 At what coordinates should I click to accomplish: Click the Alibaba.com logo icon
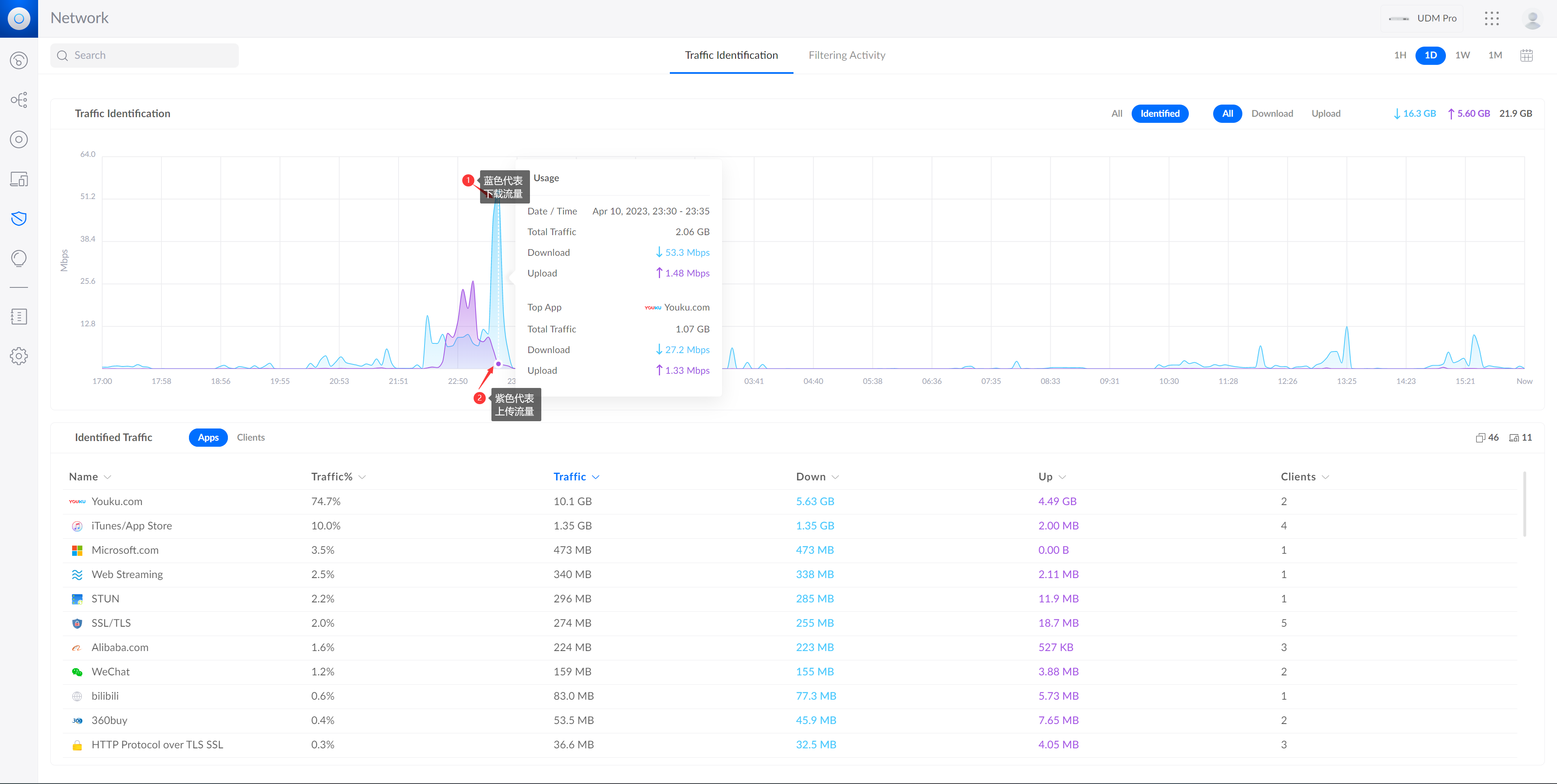click(x=77, y=648)
